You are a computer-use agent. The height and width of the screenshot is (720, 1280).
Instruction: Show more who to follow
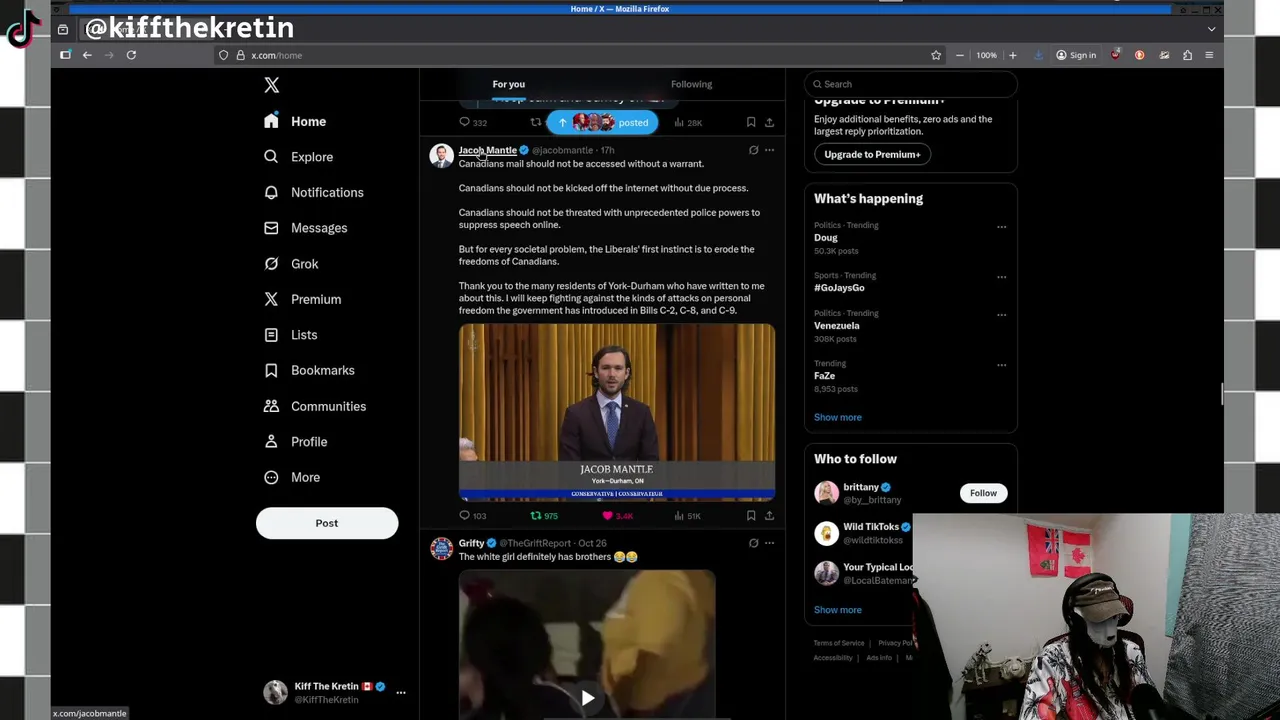pos(837,610)
